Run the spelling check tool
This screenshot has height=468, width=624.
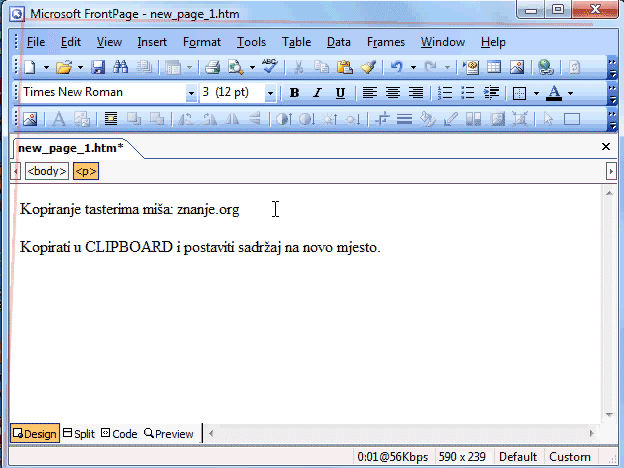[x=270, y=67]
